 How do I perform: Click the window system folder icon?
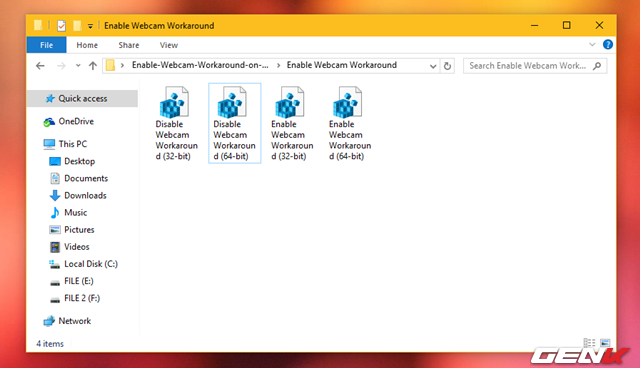pyautogui.click(x=38, y=25)
